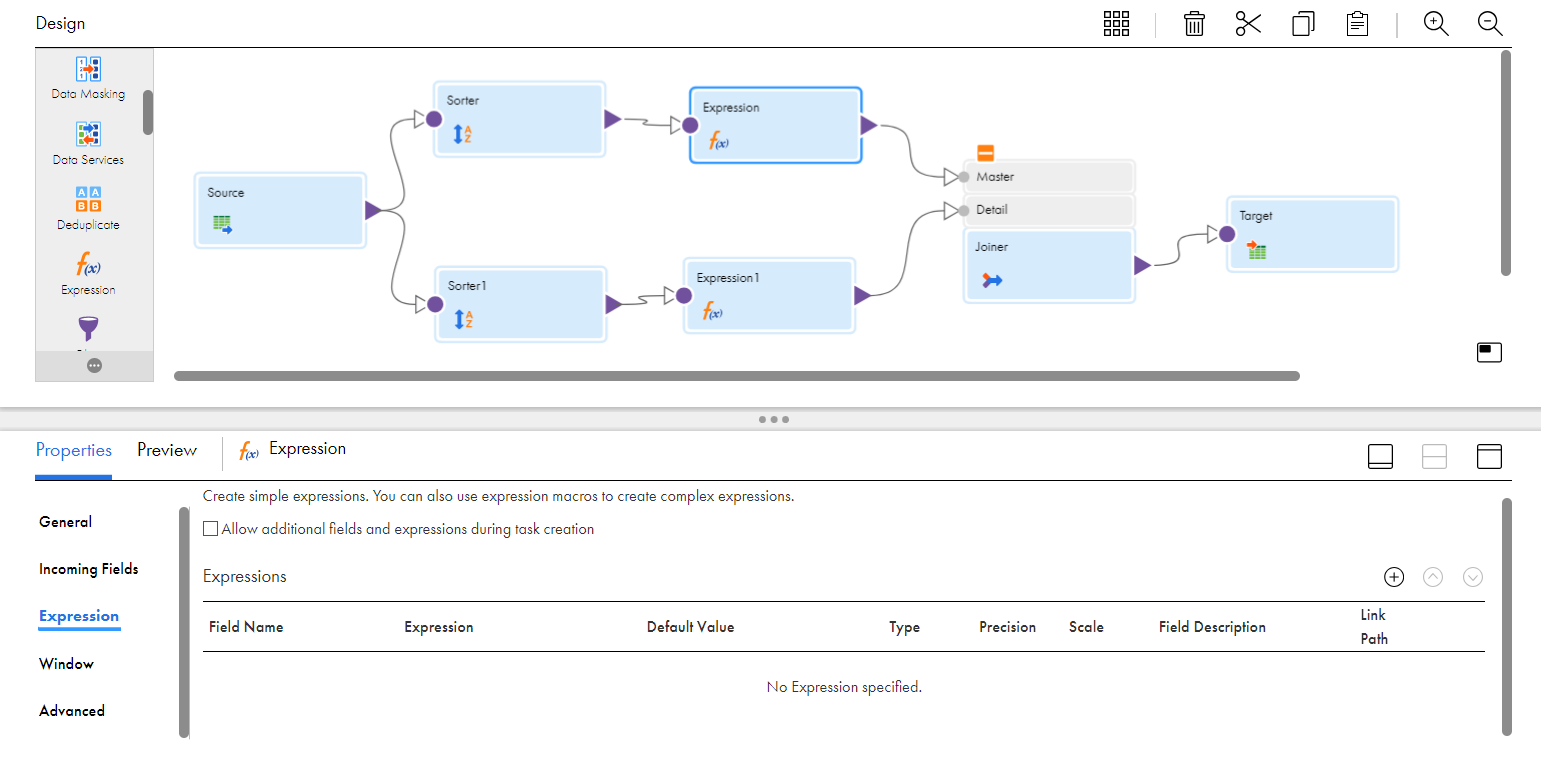The image size is (1541, 761).
Task: Select the Sorter1 node on canvas
Action: 519,304
